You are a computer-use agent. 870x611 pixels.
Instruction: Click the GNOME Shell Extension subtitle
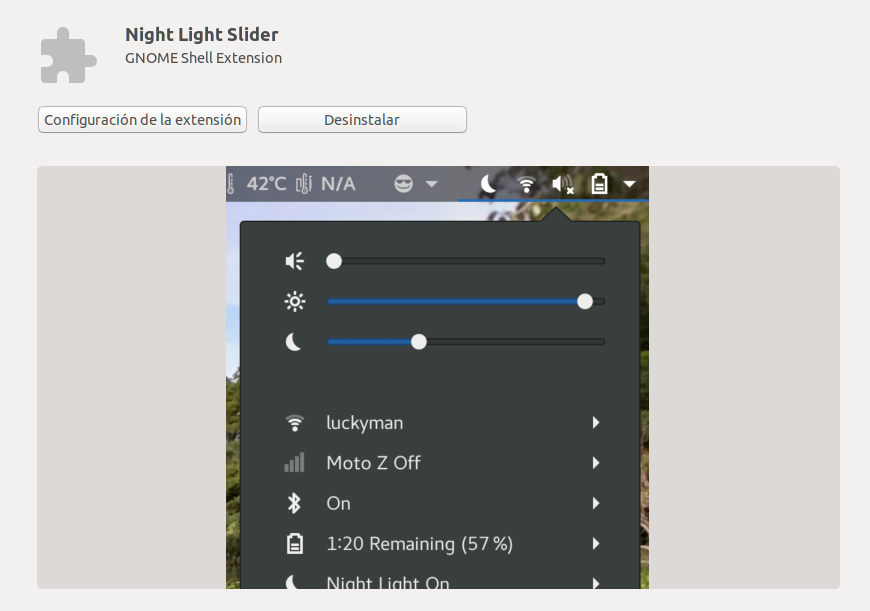(203, 58)
